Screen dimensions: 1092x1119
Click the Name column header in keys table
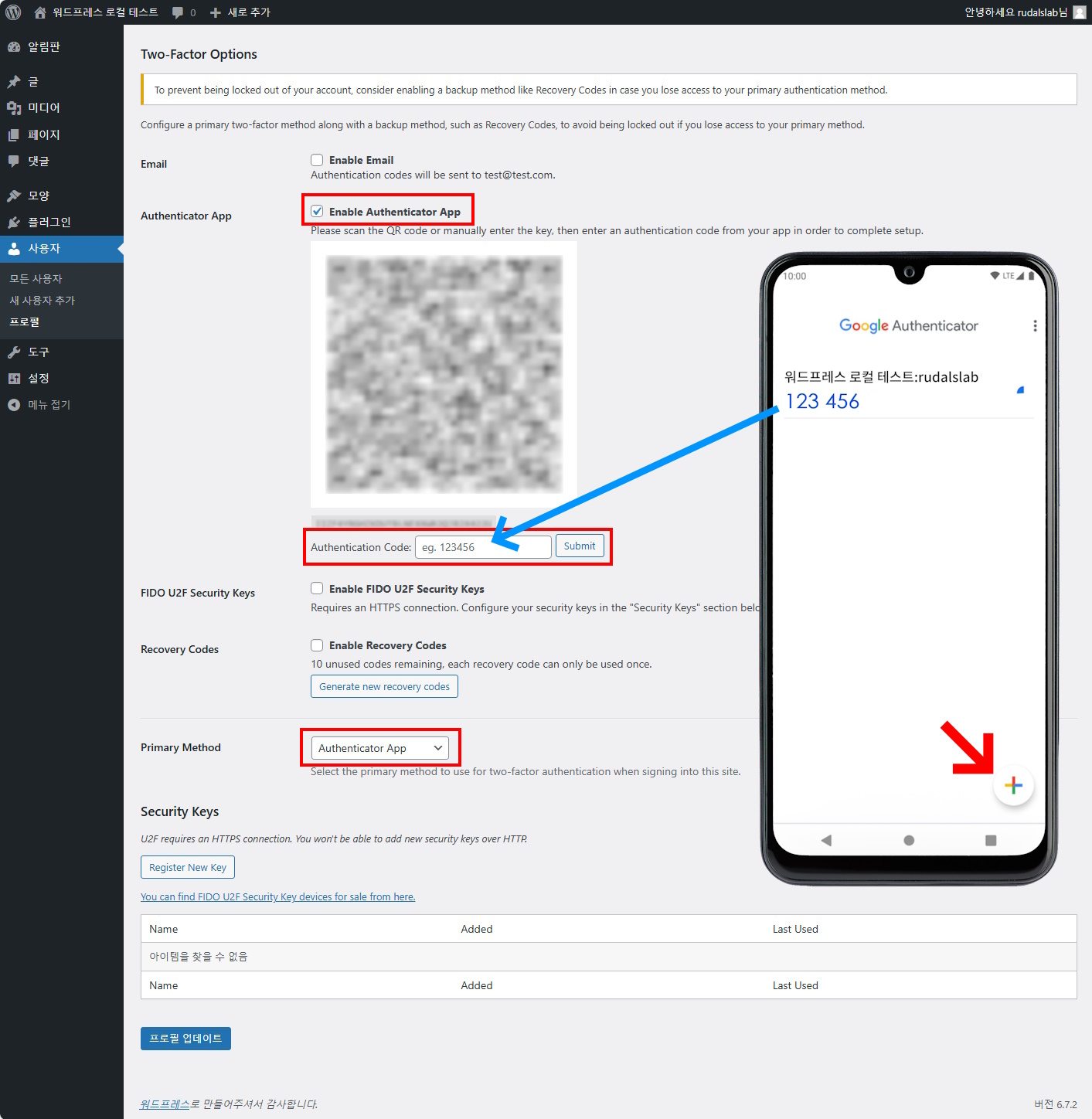pyautogui.click(x=164, y=929)
